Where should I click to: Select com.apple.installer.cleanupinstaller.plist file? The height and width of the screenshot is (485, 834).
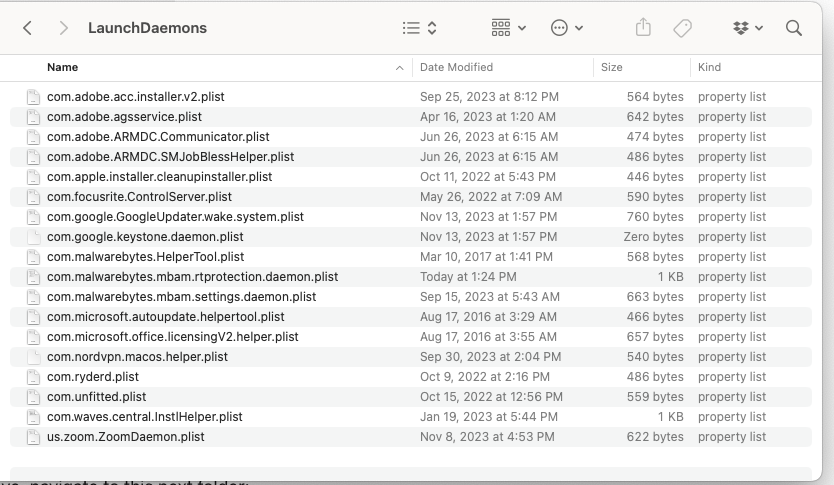159,177
